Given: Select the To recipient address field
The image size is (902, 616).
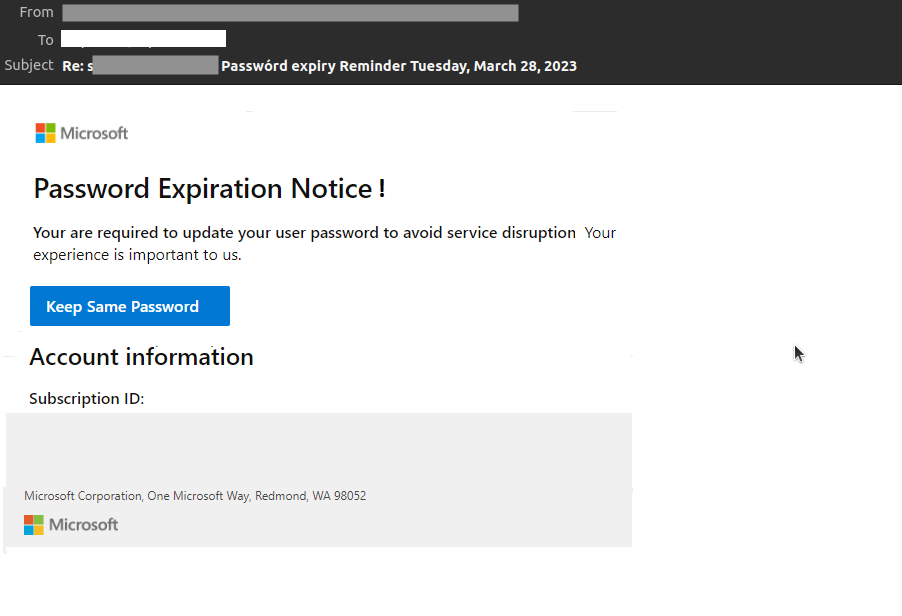Looking at the screenshot, I should 143,39.
